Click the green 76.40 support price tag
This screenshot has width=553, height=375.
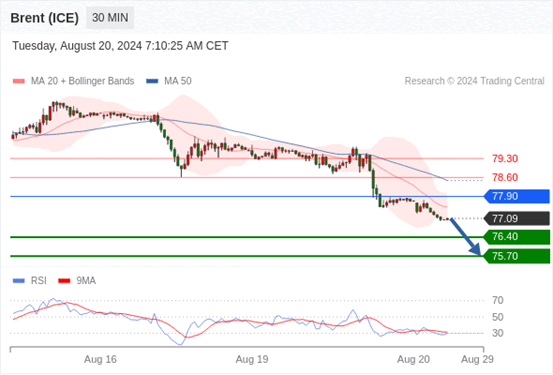517,237
